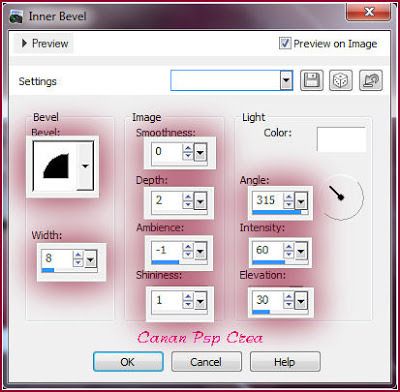Click the randomize parameters dice icon
Image resolution: width=400 pixels, height=392 pixels.
[341, 81]
